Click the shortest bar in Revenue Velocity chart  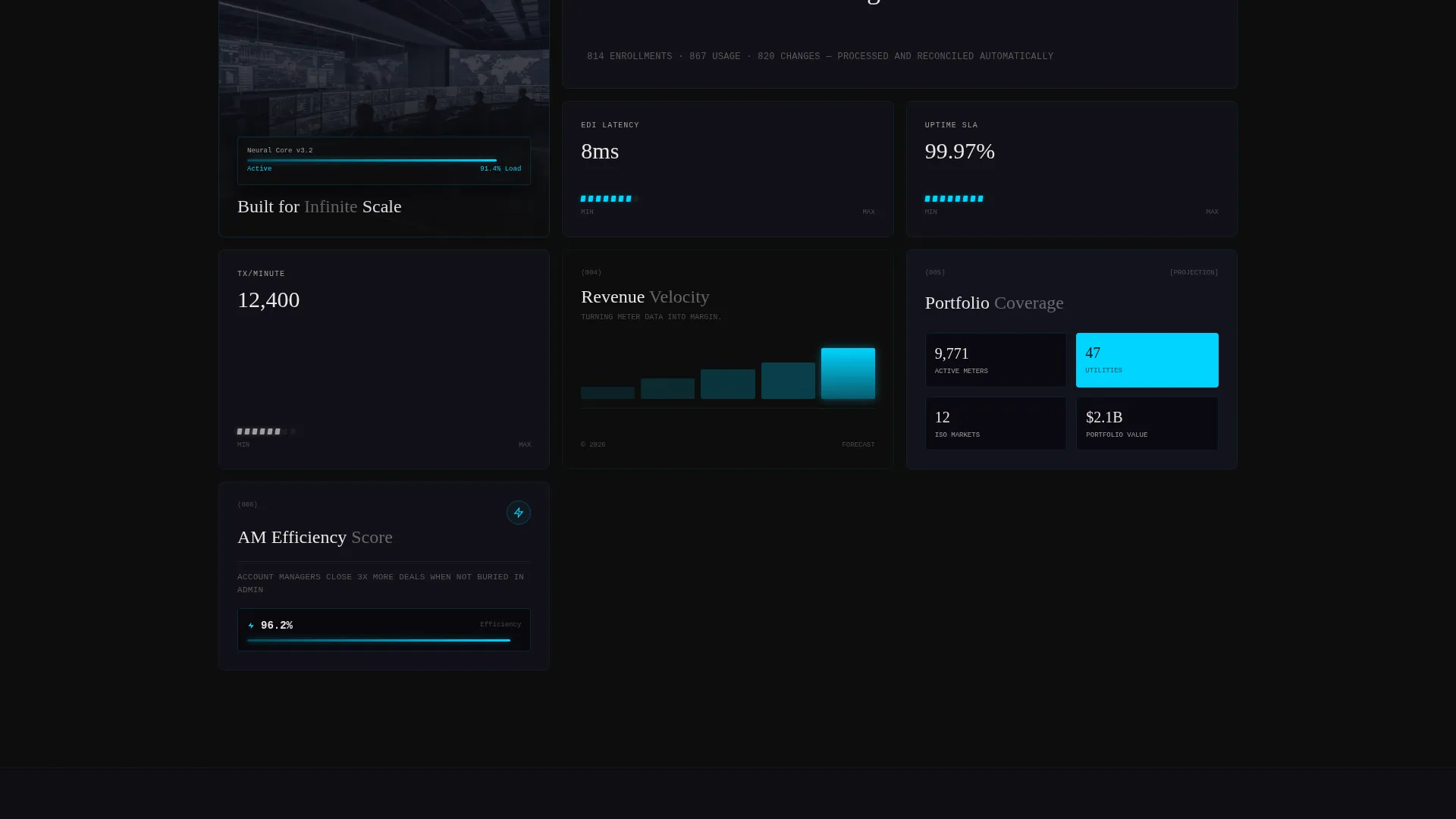click(607, 393)
